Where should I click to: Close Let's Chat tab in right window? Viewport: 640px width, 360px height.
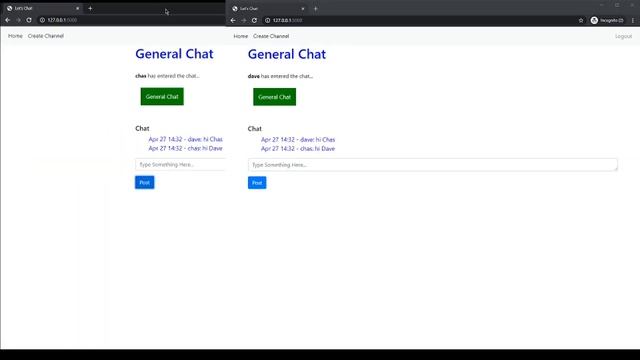(x=303, y=9)
